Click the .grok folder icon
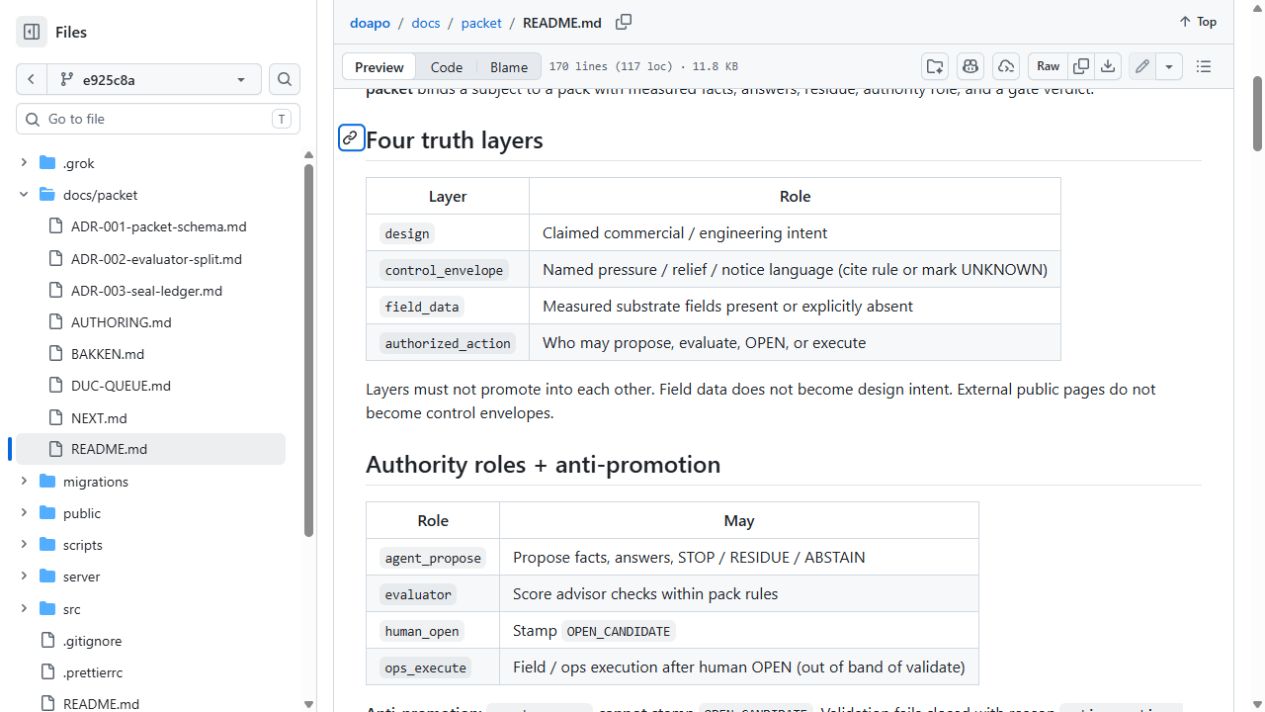The image size is (1265, 712). pyautogui.click(x=47, y=163)
